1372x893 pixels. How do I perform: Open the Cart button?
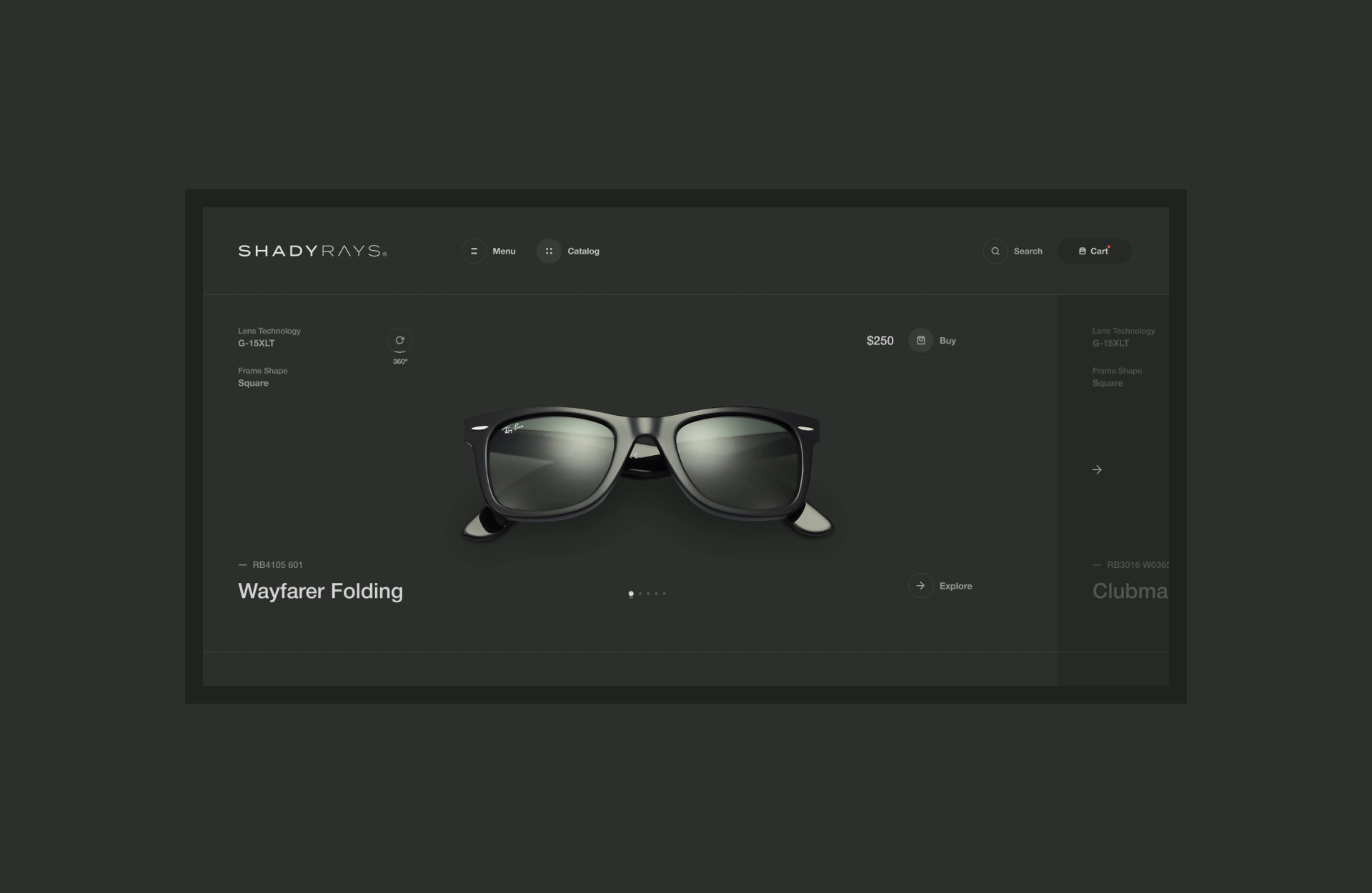tap(1094, 251)
